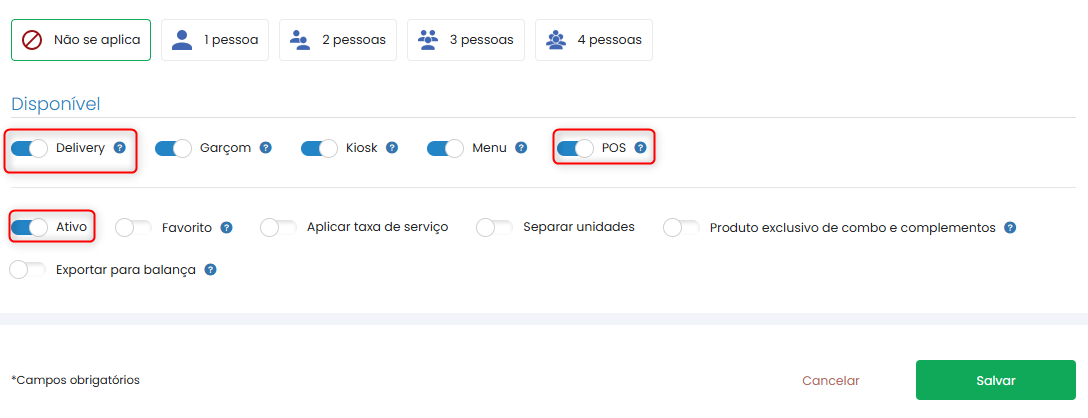This screenshot has width=1088, height=418.
Task: Enable the Favorito toggle
Action: (133, 228)
